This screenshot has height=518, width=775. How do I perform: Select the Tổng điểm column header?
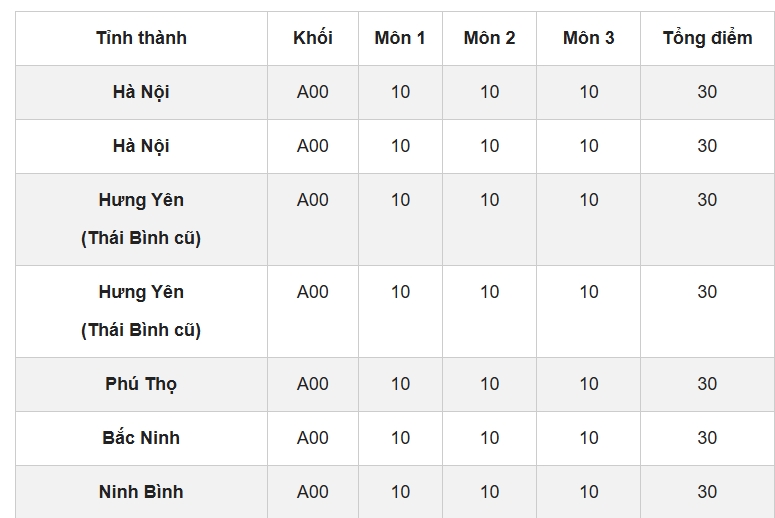tap(707, 38)
